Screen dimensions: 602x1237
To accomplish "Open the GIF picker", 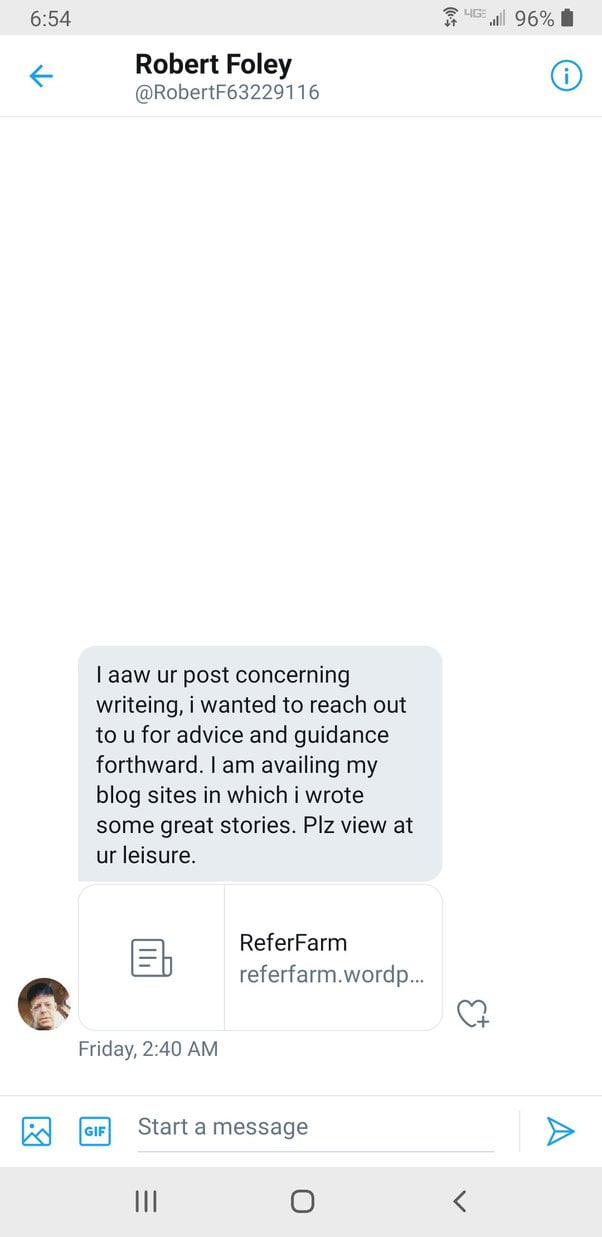I will pyautogui.click(x=95, y=1130).
